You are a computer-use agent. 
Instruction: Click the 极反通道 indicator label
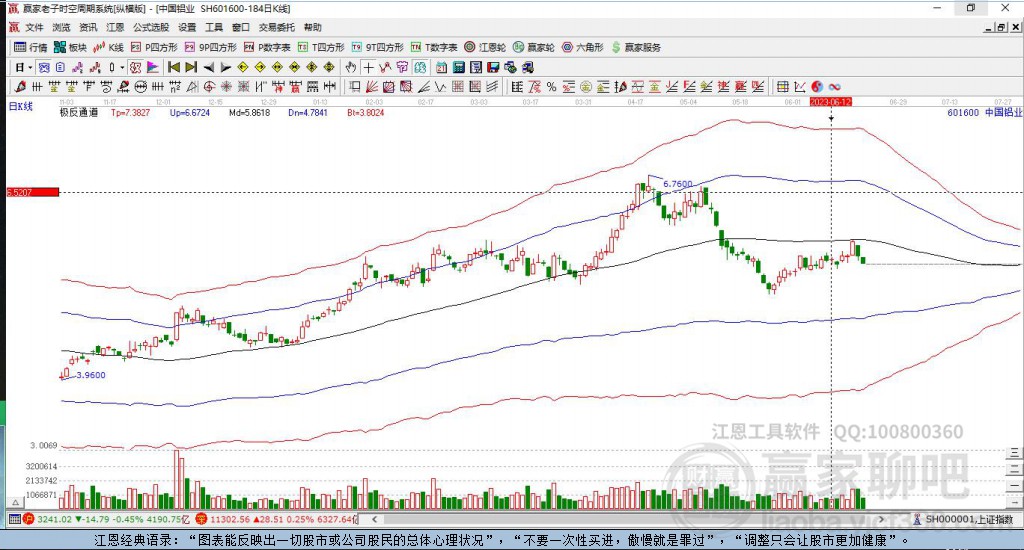point(78,112)
